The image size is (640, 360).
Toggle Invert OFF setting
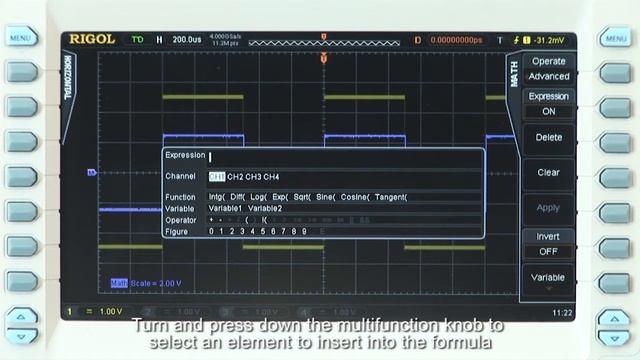click(x=549, y=244)
